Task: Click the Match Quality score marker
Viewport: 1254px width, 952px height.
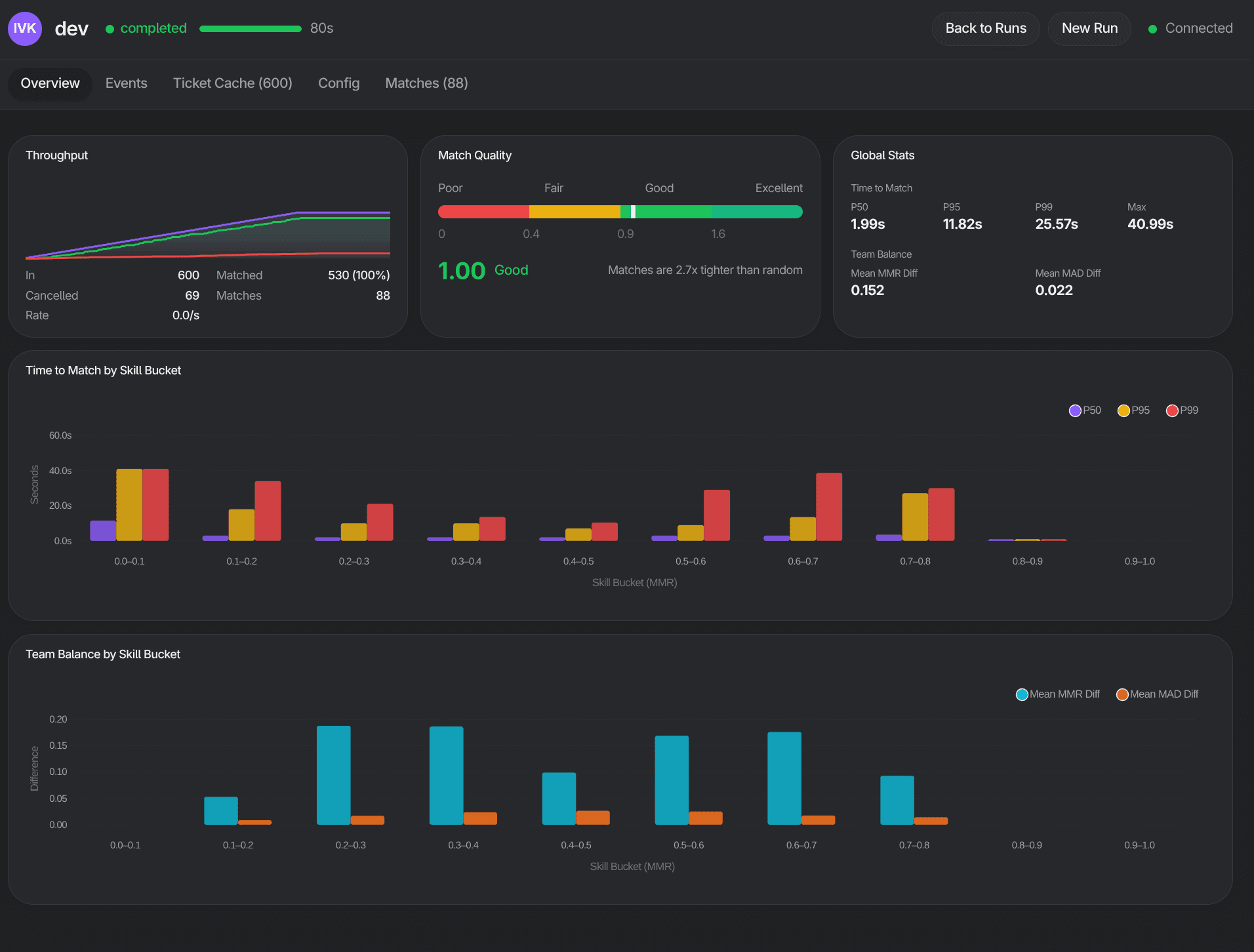Action: coord(633,212)
